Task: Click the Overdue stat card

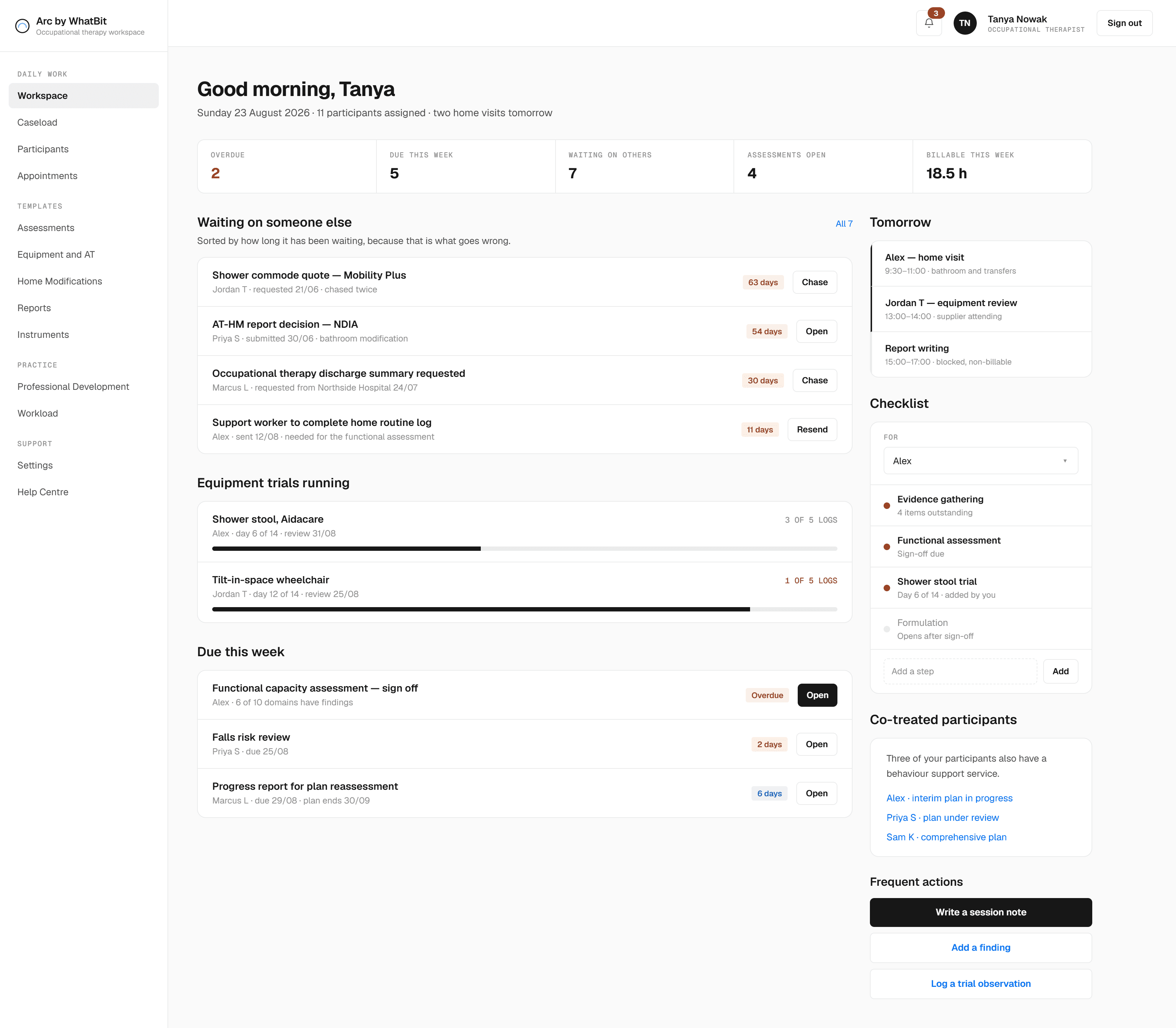Action: (x=287, y=166)
